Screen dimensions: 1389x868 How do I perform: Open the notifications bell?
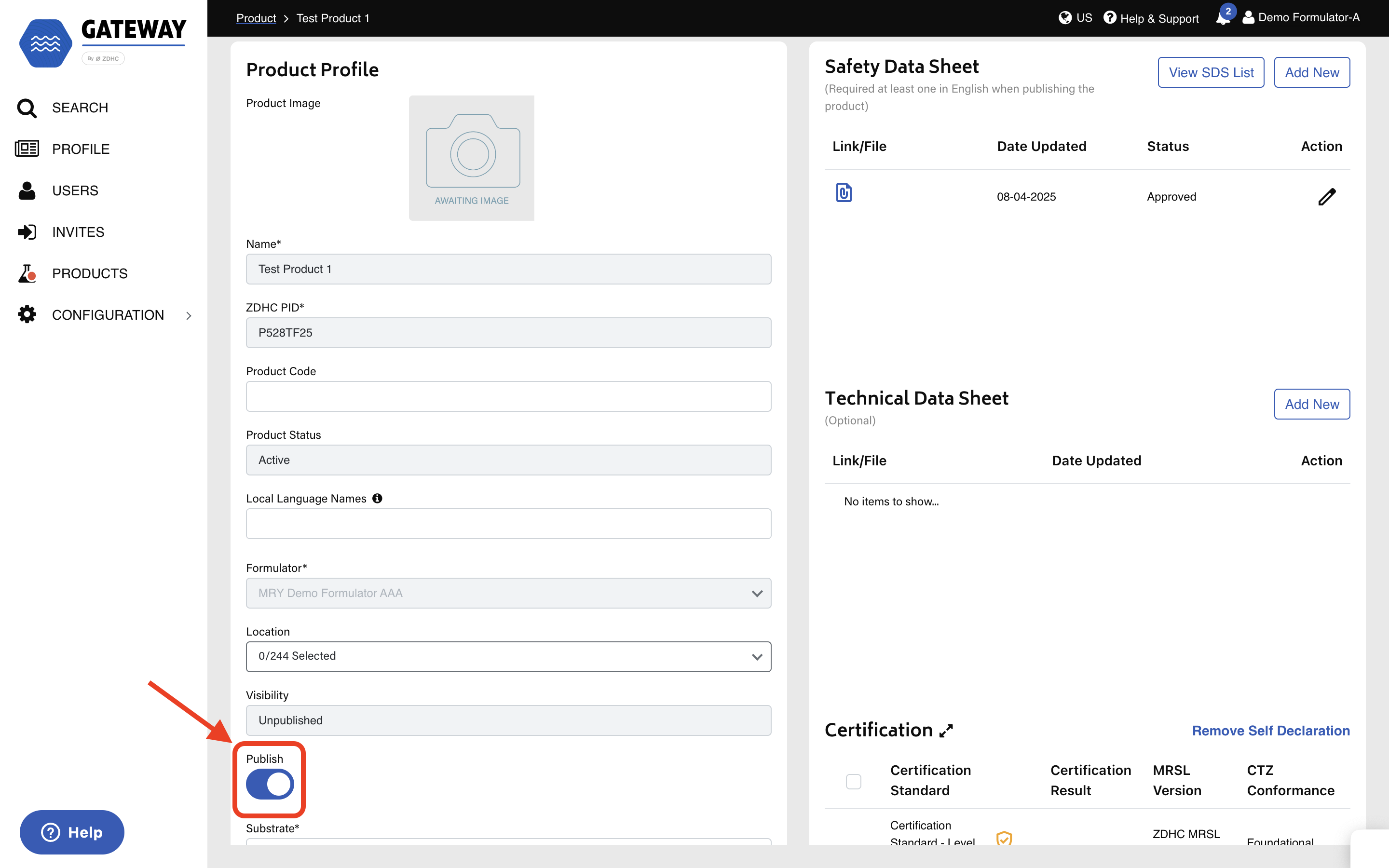[x=1223, y=18]
